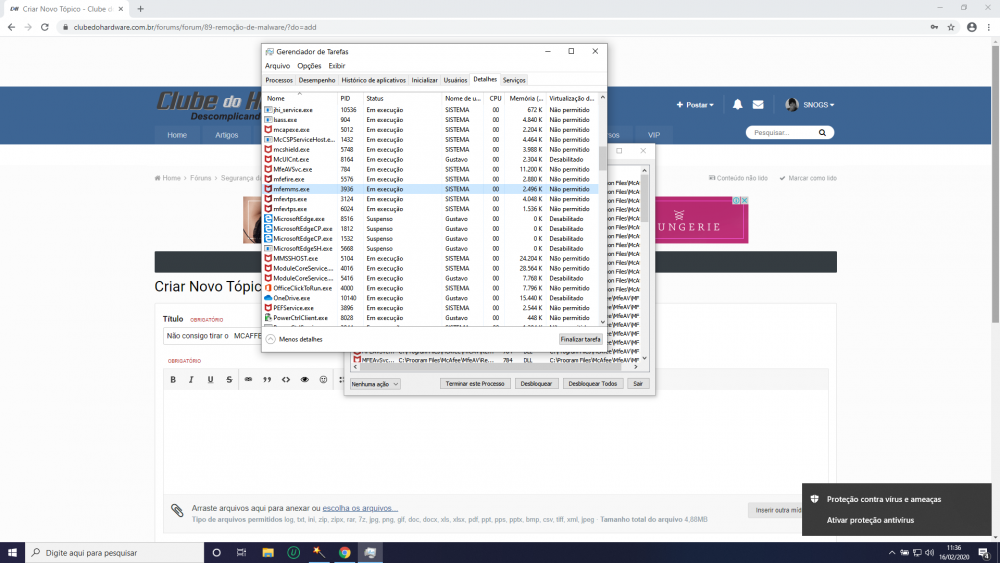Expand the Postar dropdown menu
This screenshot has height=563, width=1000.
[696, 104]
